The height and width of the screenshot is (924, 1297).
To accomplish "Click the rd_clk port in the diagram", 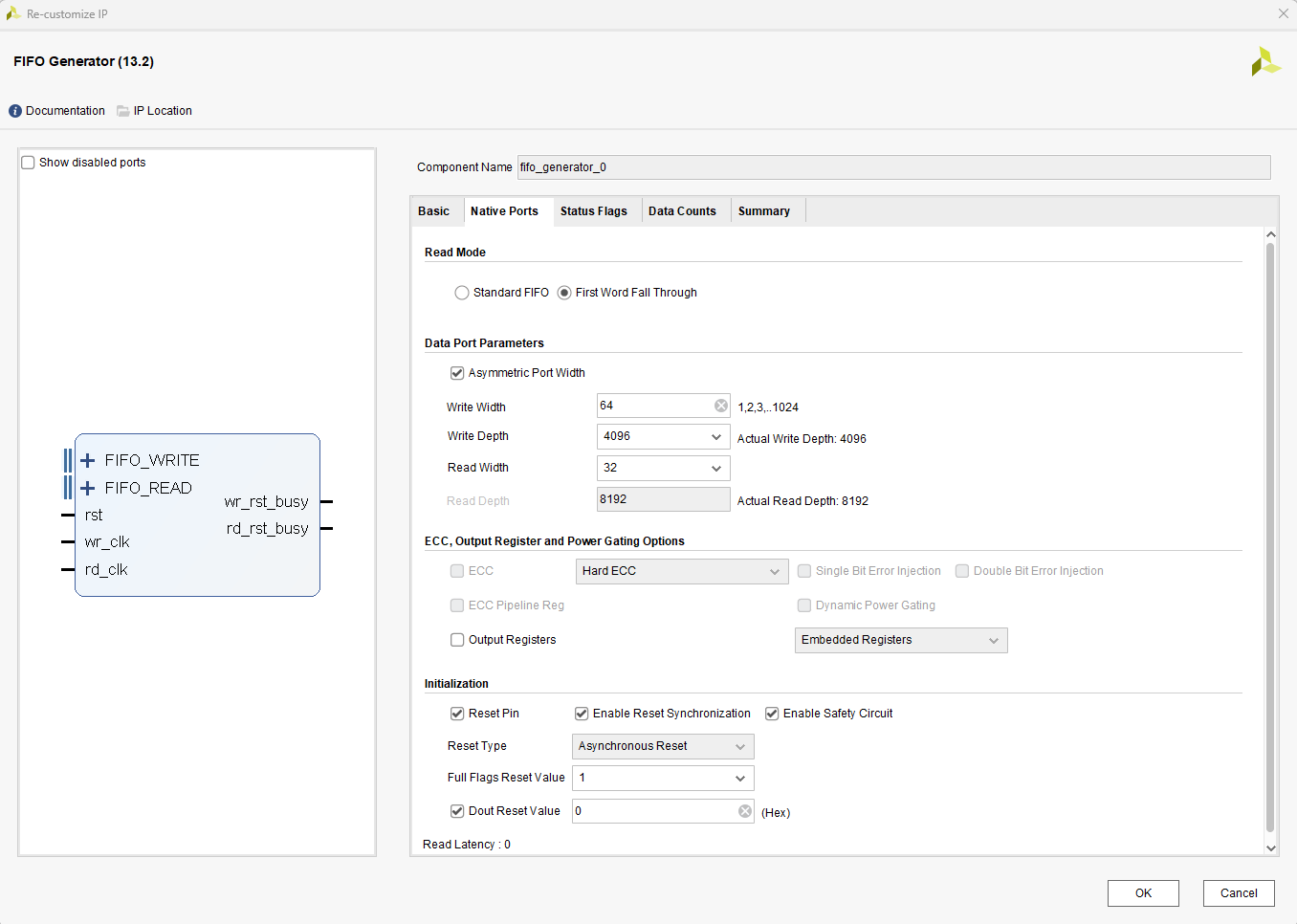I will click(x=105, y=570).
